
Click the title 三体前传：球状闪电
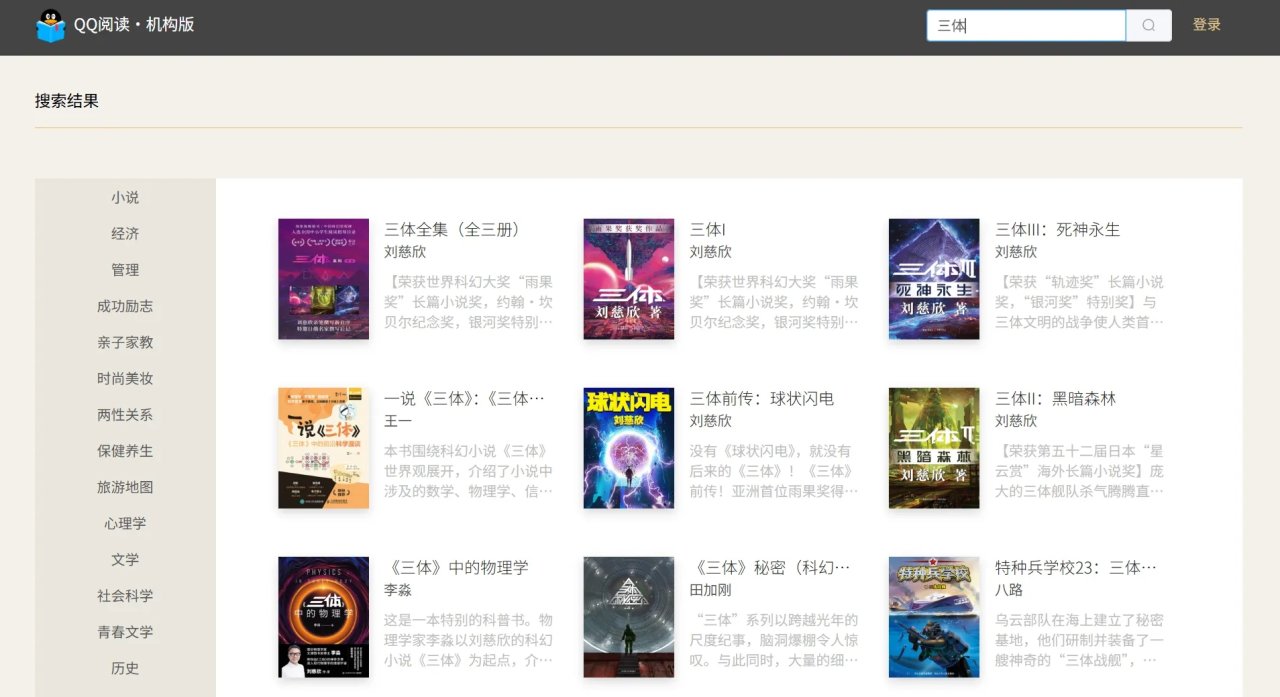coord(762,398)
